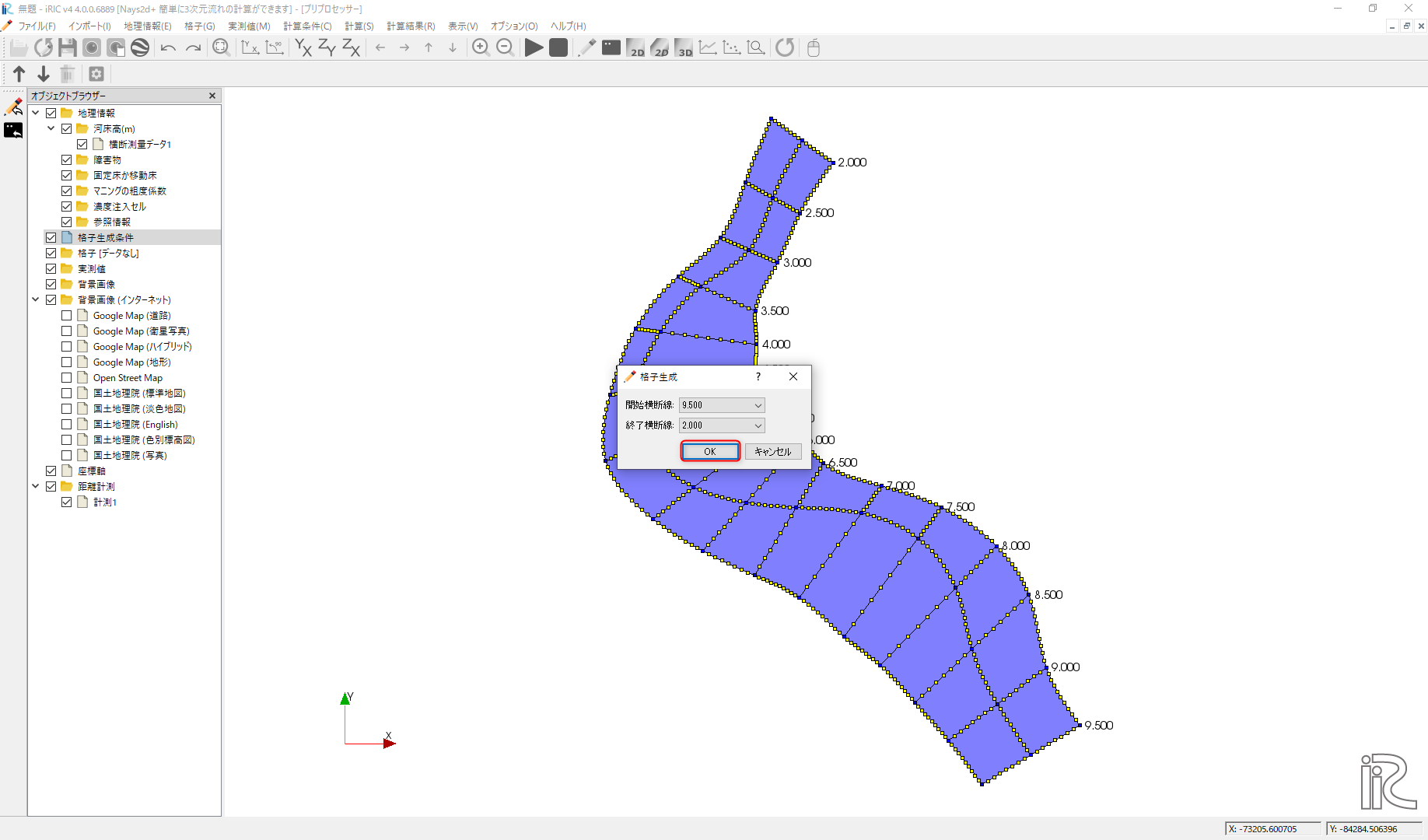Select the 格子 [データなし] tree item

click(x=108, y=253)
